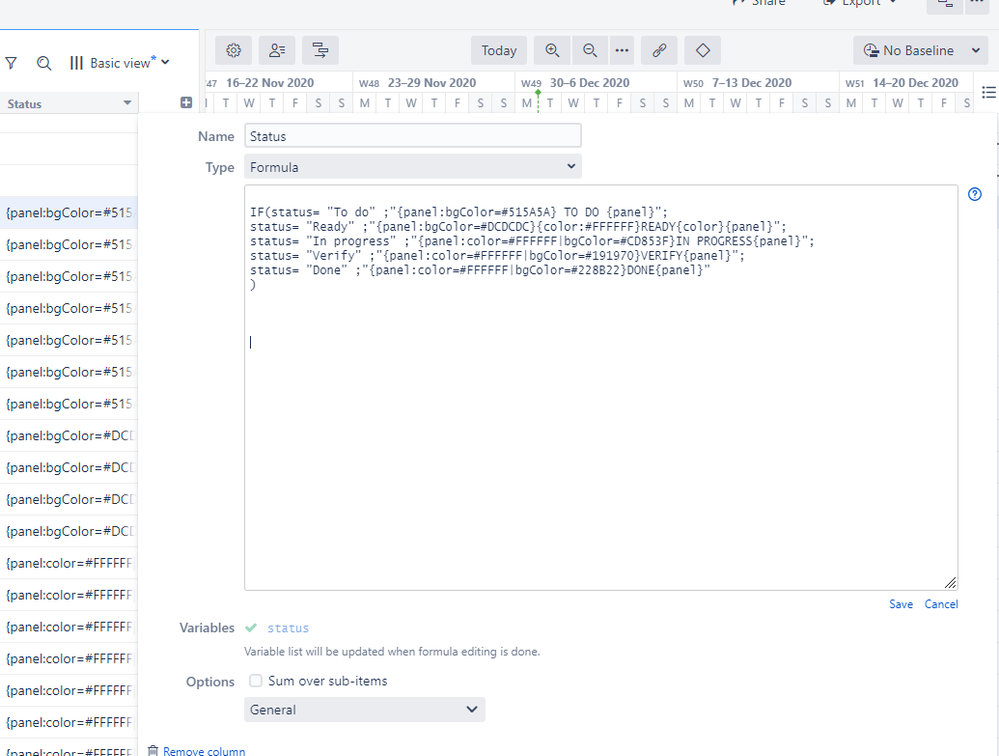Click the zoom out magnifier icon

tap(590, 50)
